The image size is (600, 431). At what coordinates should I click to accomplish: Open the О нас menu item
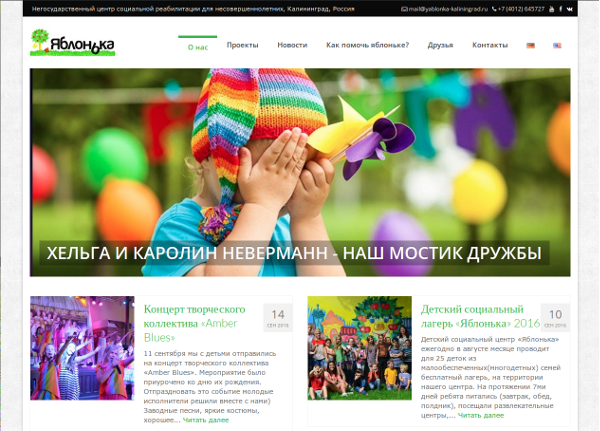point(198,47)
